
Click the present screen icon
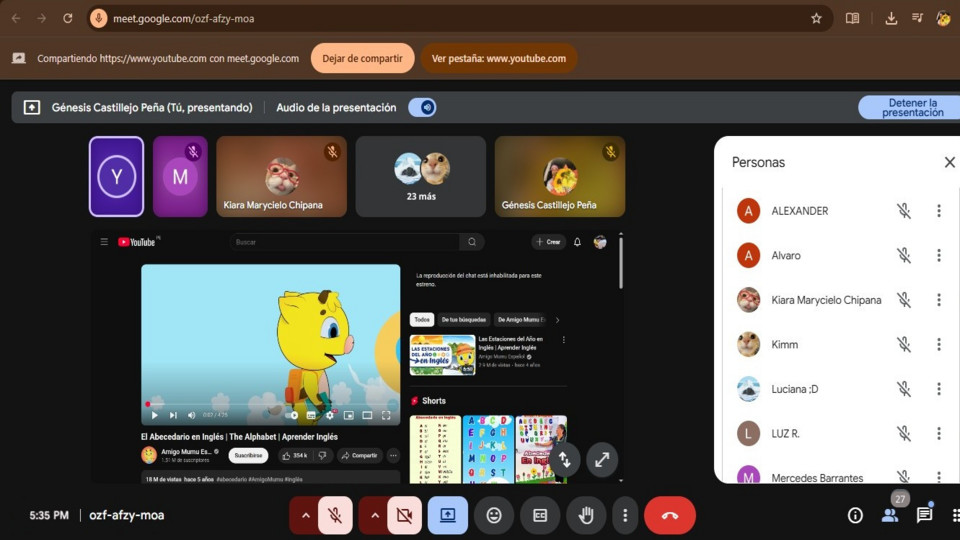pyautogui.click(x=447, y=515)
